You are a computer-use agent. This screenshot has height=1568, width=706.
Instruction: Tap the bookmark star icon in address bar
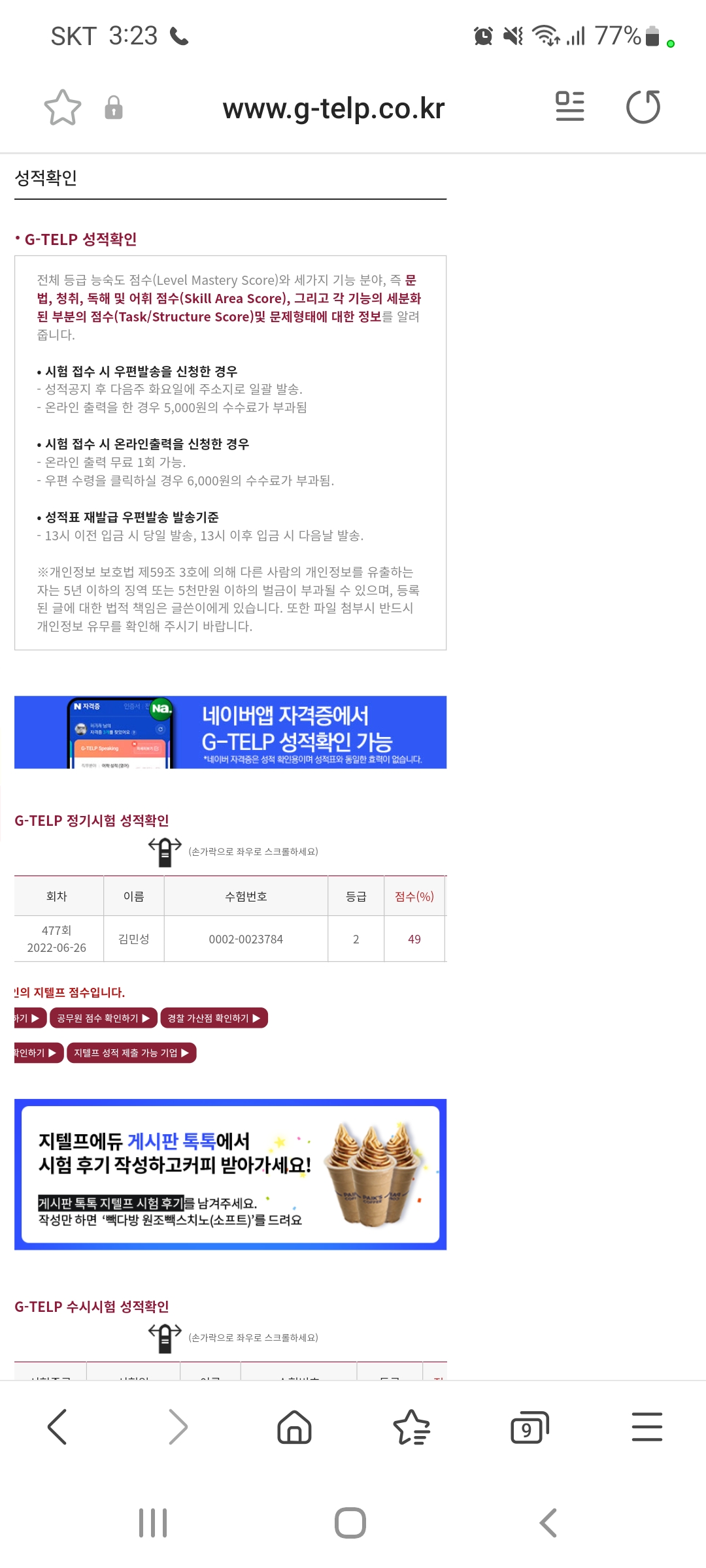[63, 108]
